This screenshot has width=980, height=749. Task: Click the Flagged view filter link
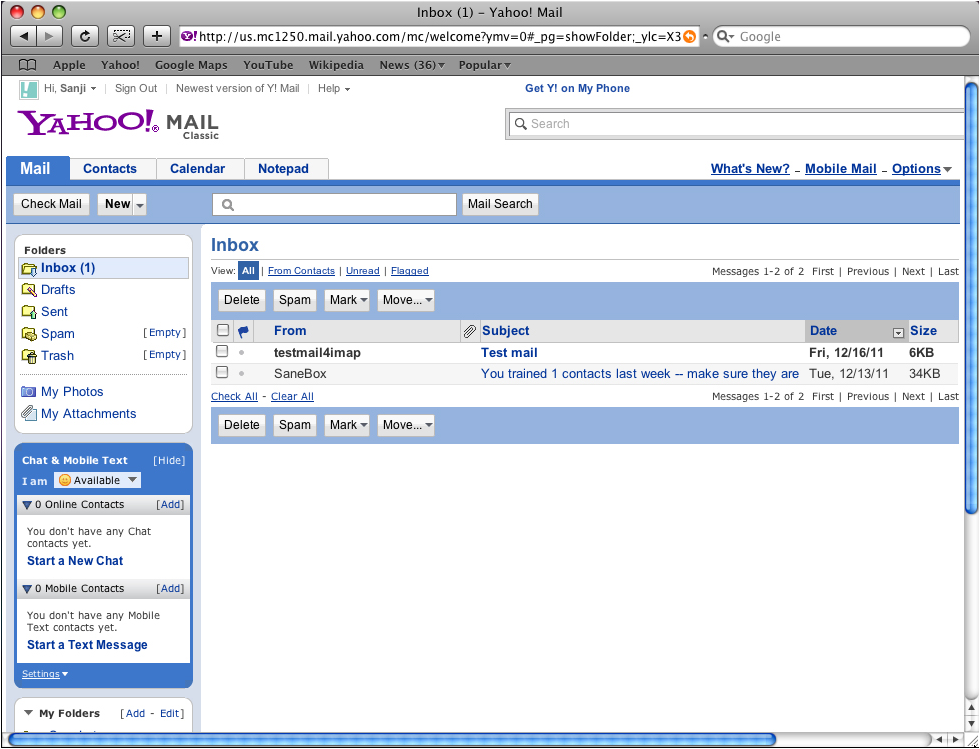pos(409,271)
